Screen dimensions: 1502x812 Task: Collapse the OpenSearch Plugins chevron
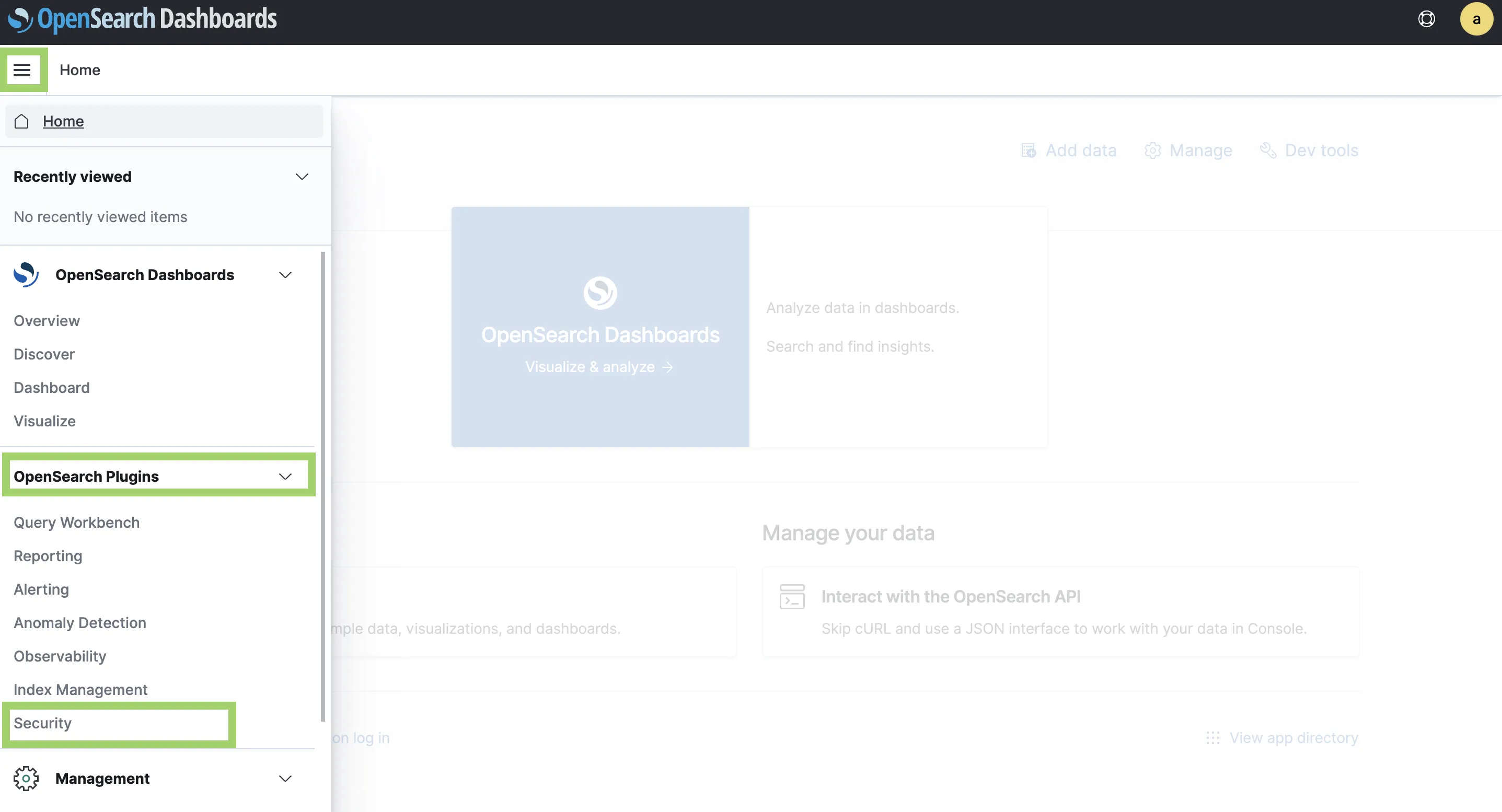(x=285, y=476)
